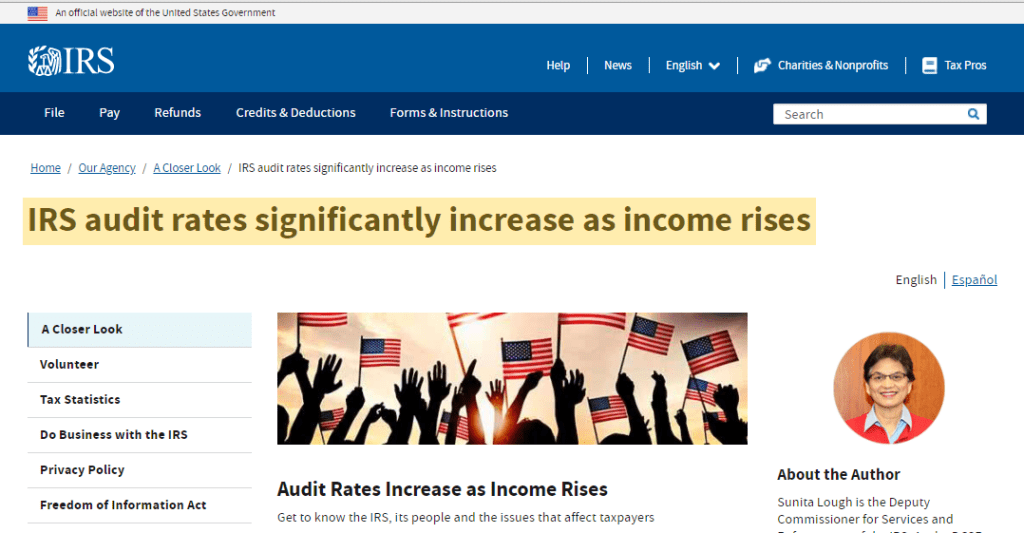Open the Refunds menu
This screenshot has width=1024, height=533.
coord(178,112)
